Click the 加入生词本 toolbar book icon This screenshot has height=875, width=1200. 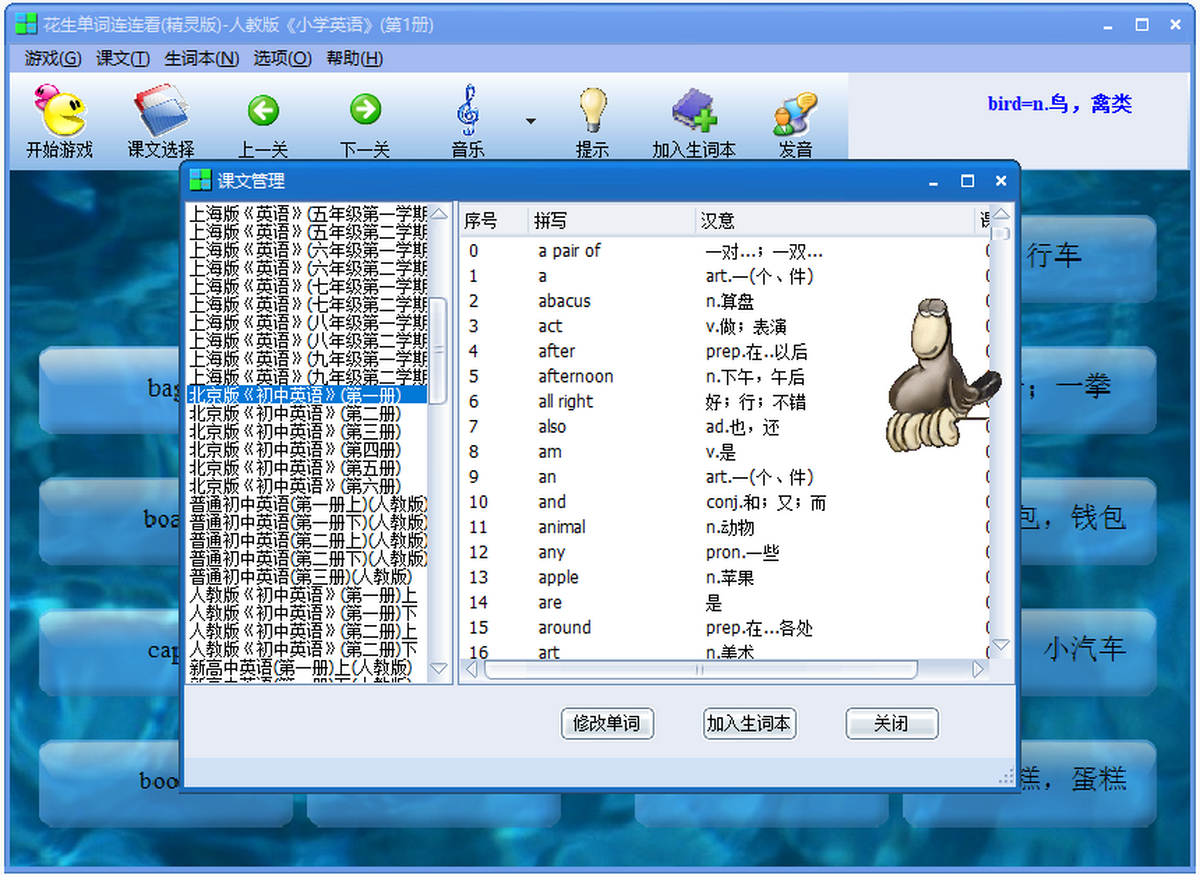(x=694, y=110)
